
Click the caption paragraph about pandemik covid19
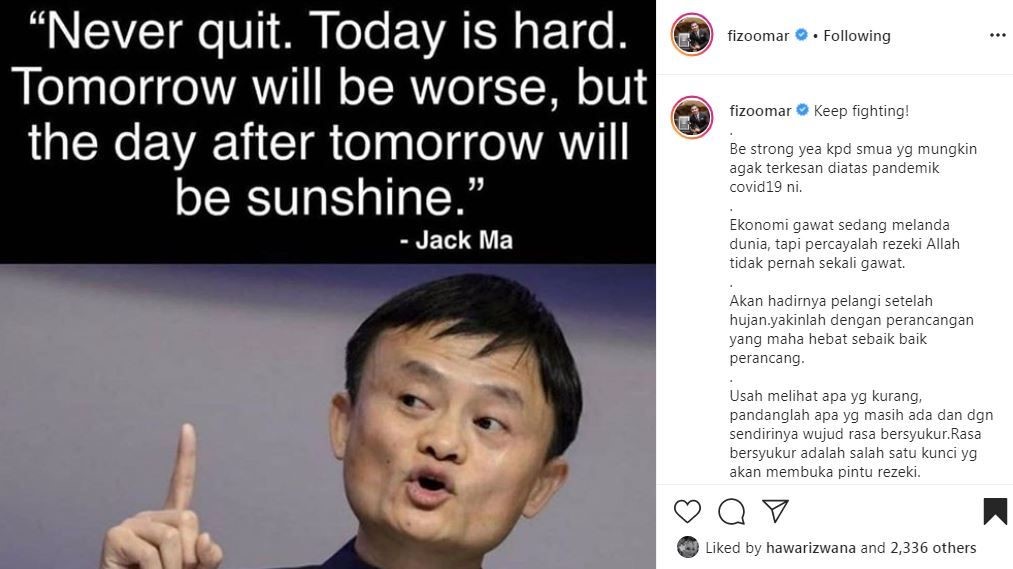tap(853, 168)
